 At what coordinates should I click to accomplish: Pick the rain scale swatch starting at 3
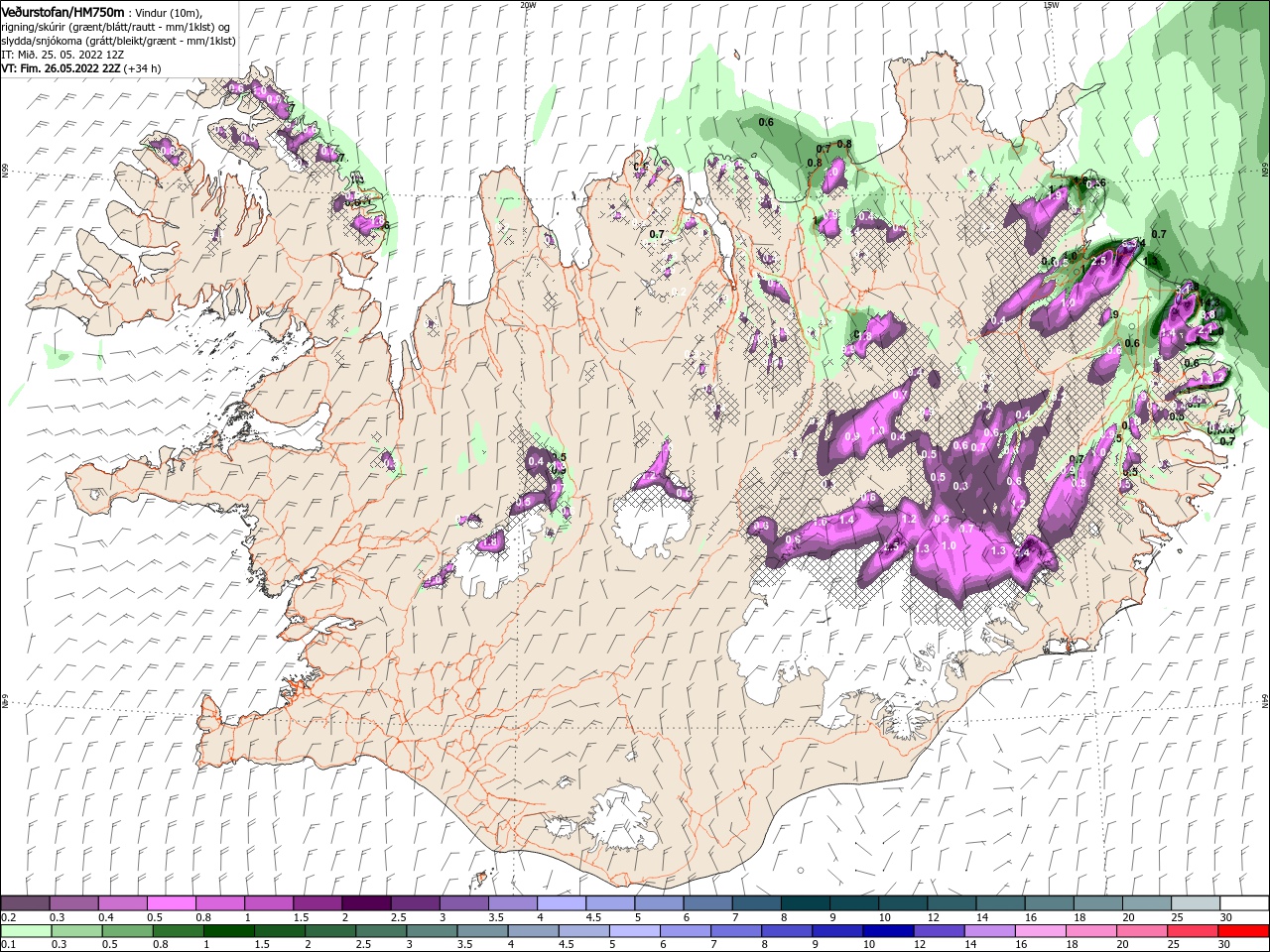[x=430, y=931]
